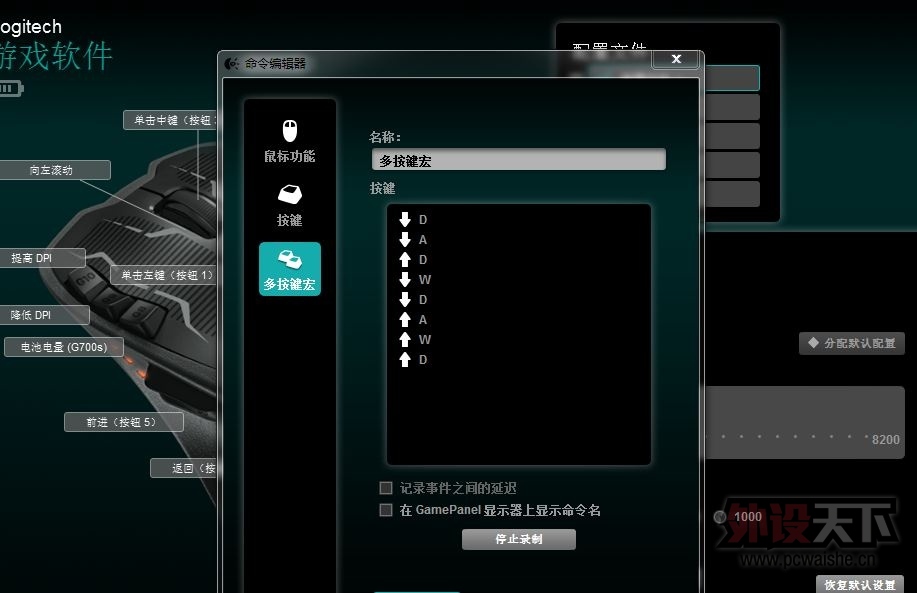Click the 停止录制 stop recording button

(x=519, y=539)
